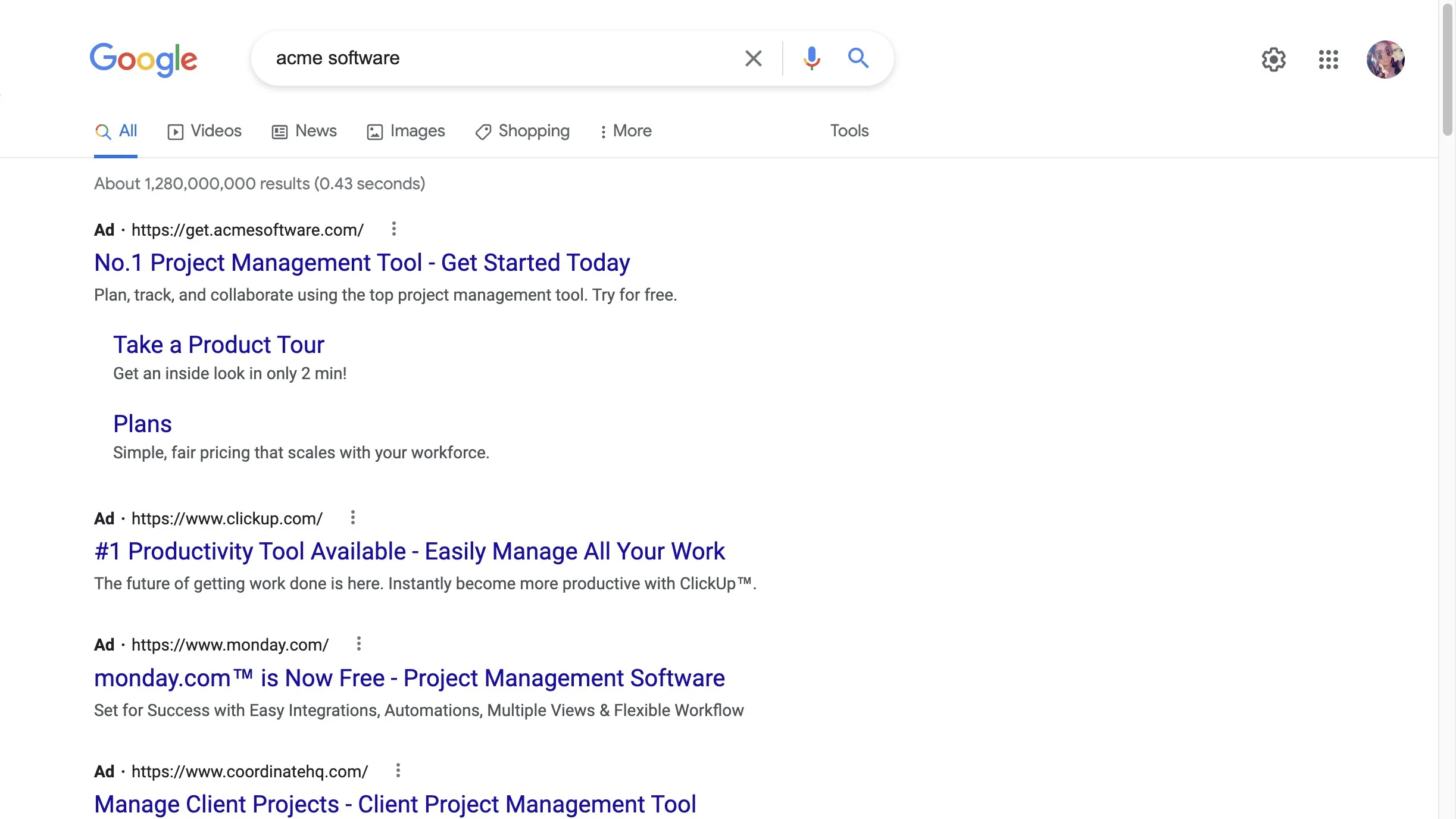
Task: Open 'No.1 Project Management Tool' ad link
Action: coord(362,262)
